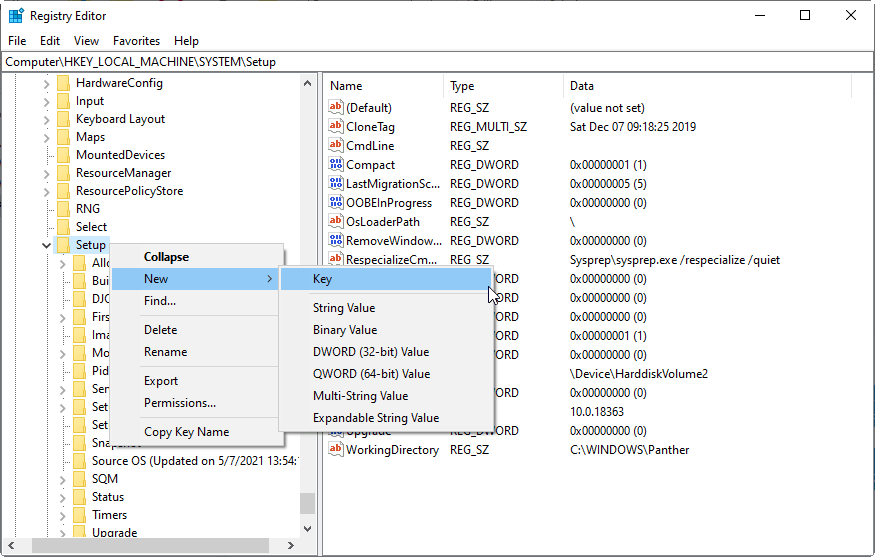Click the Maps folder icon

coord(64,137)
